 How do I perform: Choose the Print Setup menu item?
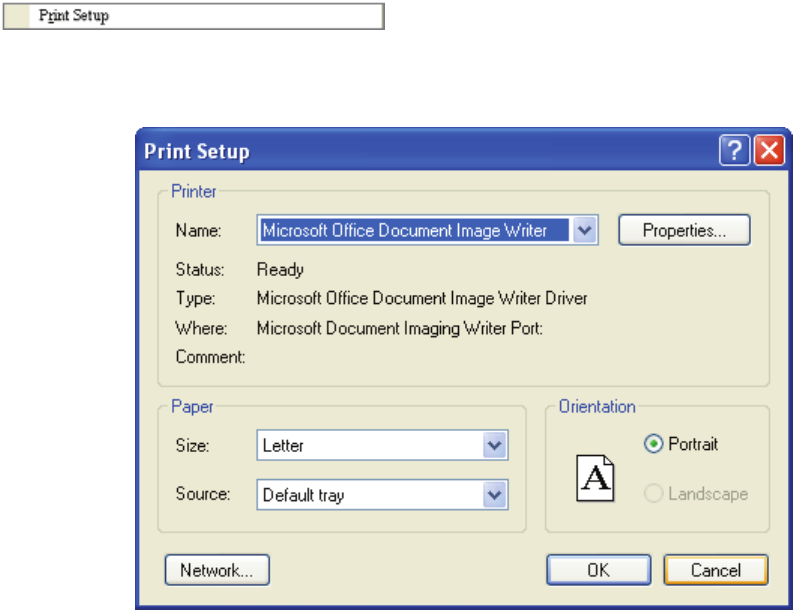[x=75, y=17]
